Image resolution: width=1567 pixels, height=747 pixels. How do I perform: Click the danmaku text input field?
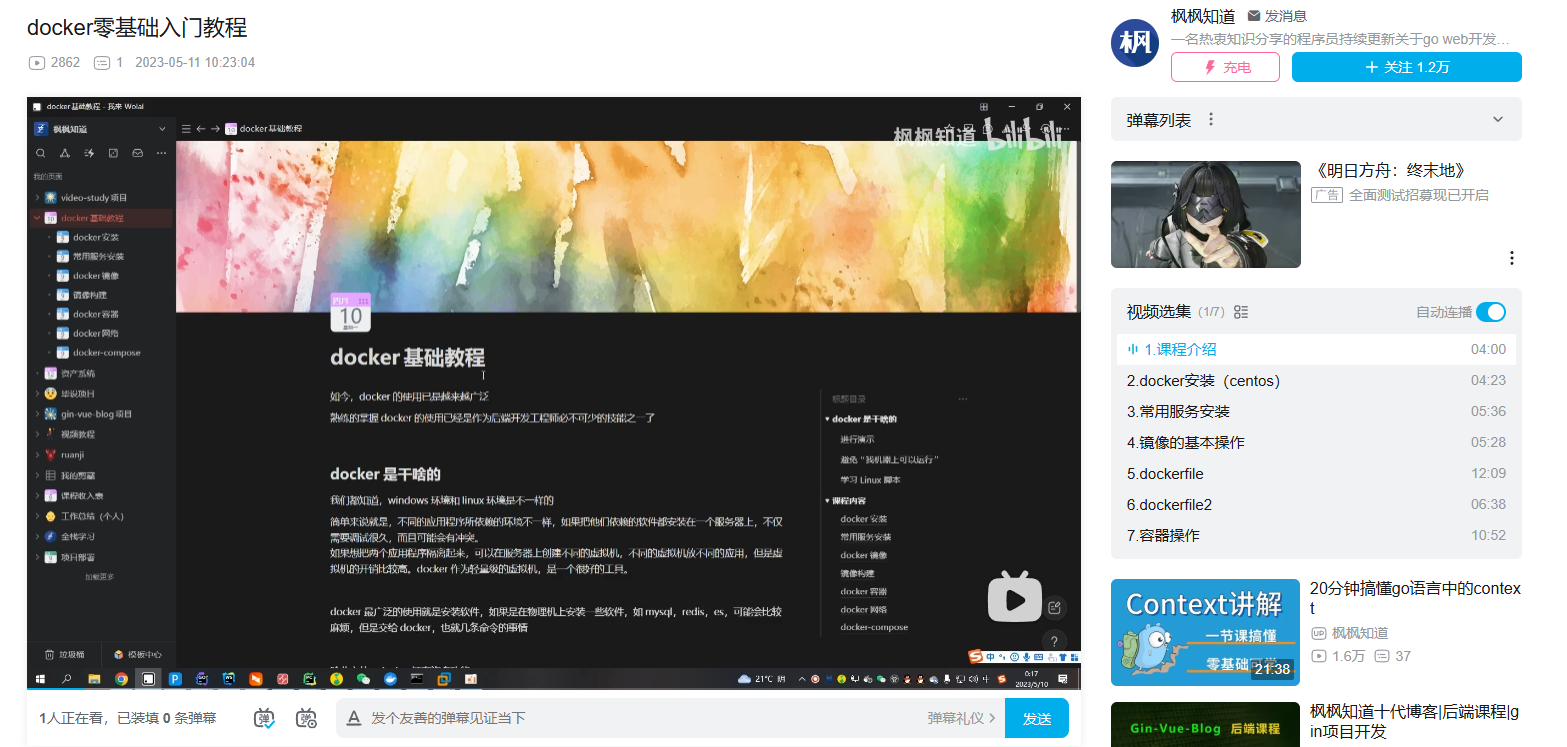click(x=640, y=718)
